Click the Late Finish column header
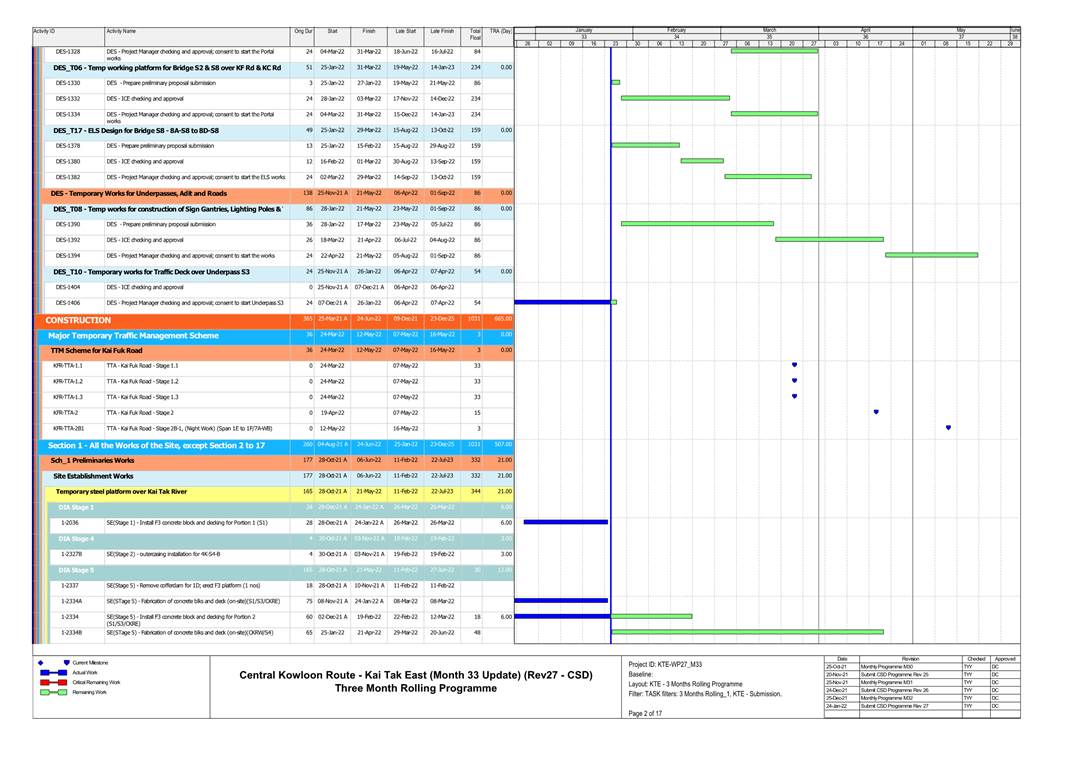Screen dimensions: 1082x765 click(441, 32)
